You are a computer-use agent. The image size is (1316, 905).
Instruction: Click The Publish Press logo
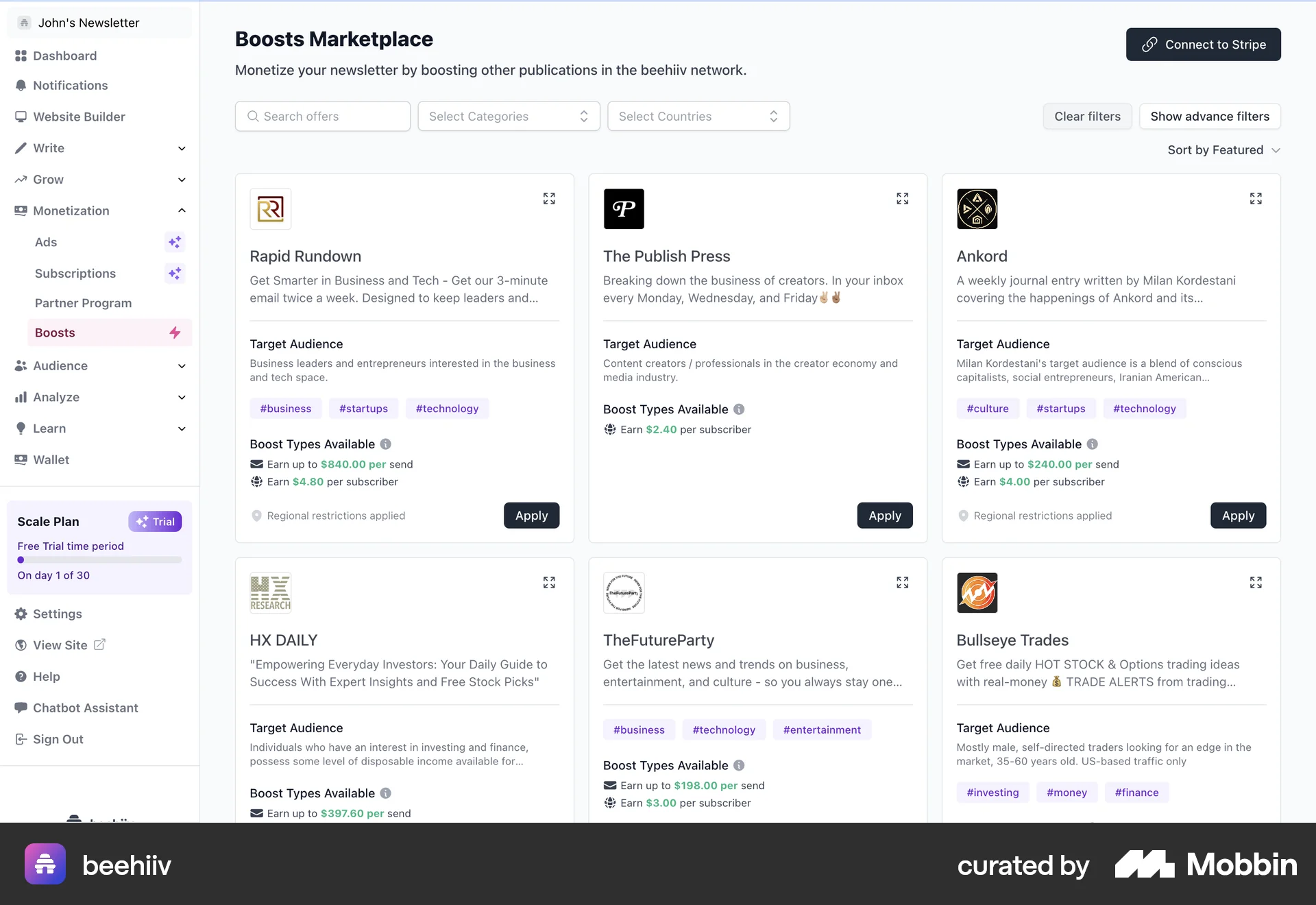(624, 209)
